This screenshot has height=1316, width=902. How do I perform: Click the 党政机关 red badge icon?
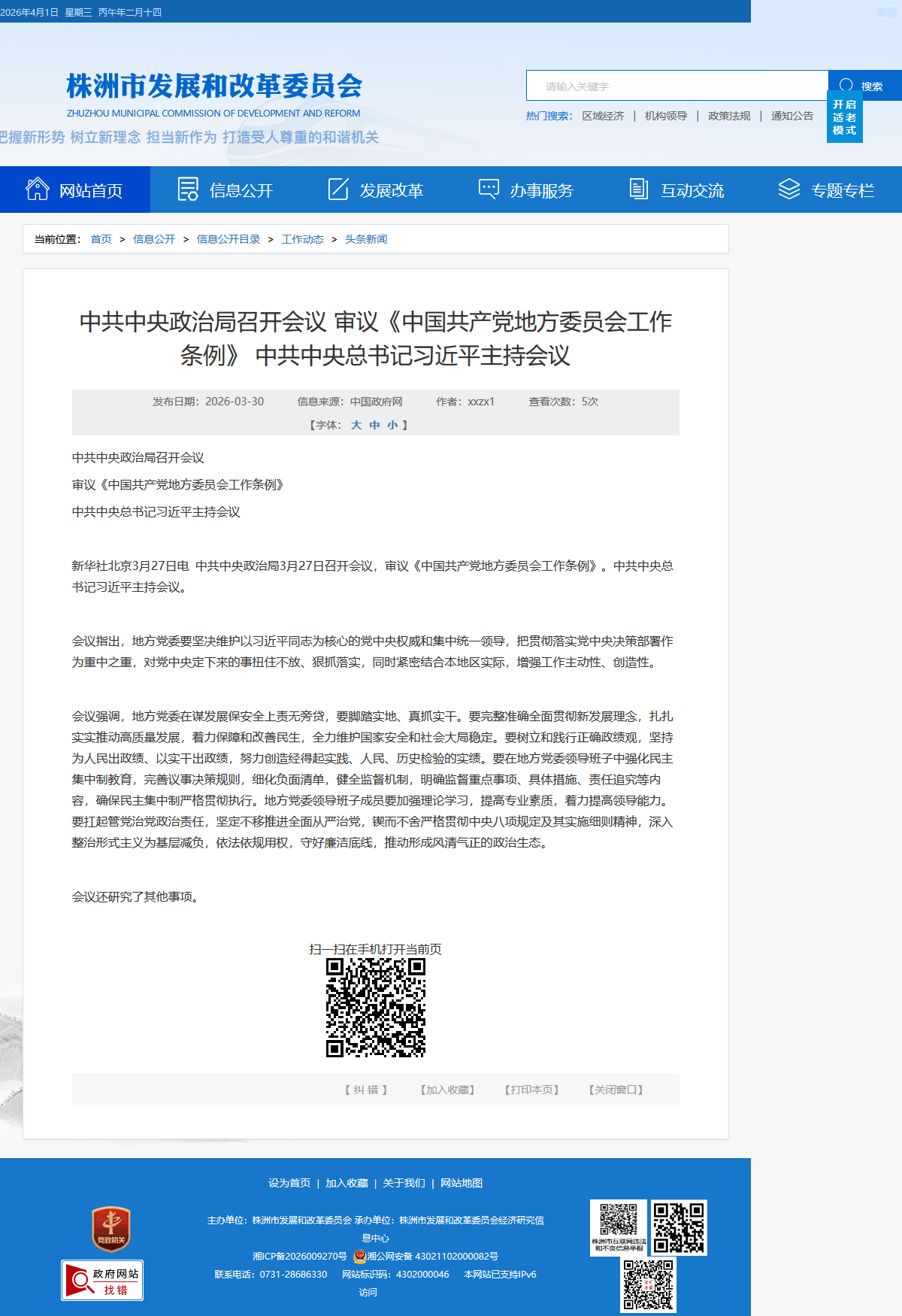pos(111,1230)
